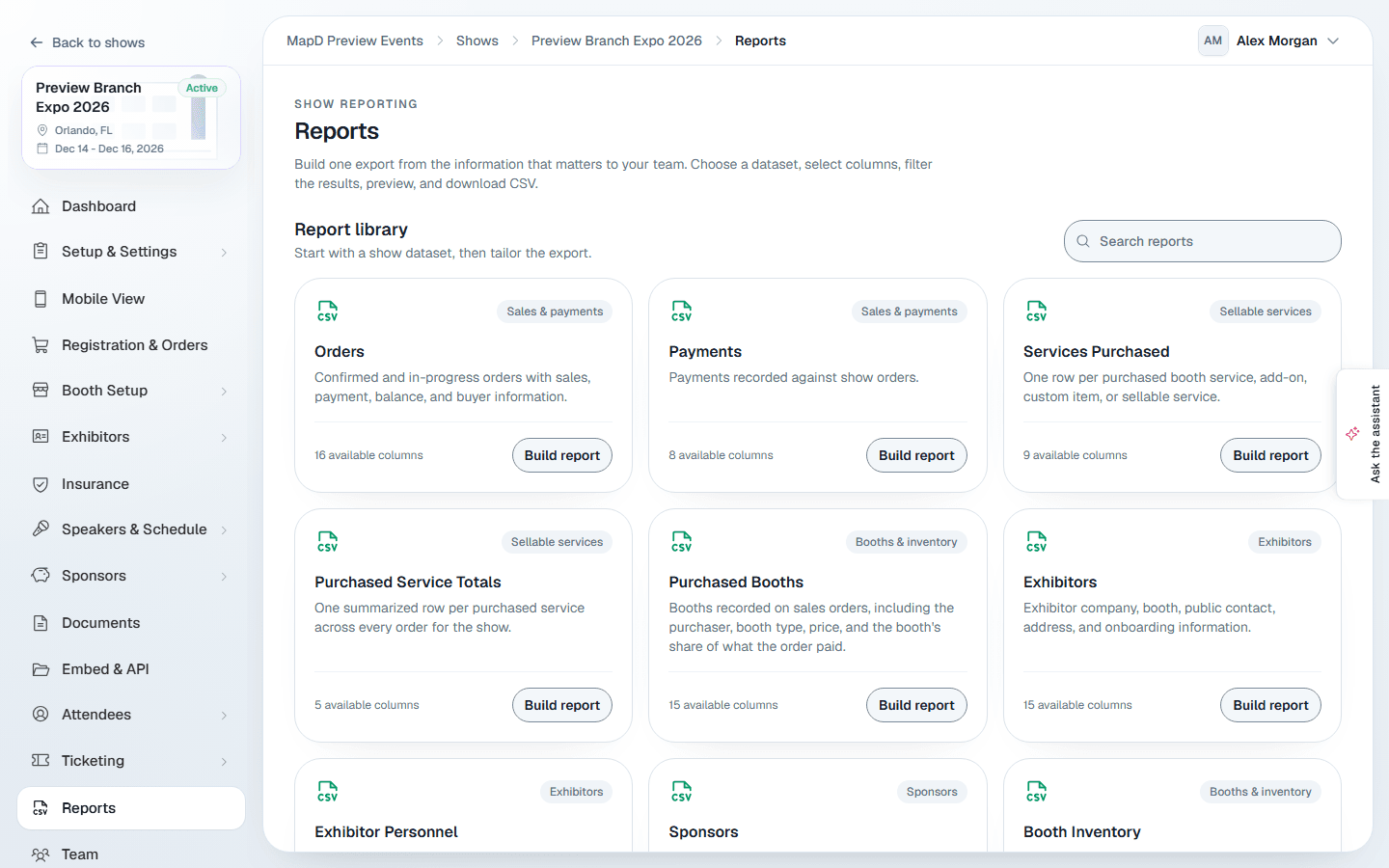Click the Embed & API folder icon
This screenshot has height=868, width=1389.
pyautogui.click(x=41, y=669)
